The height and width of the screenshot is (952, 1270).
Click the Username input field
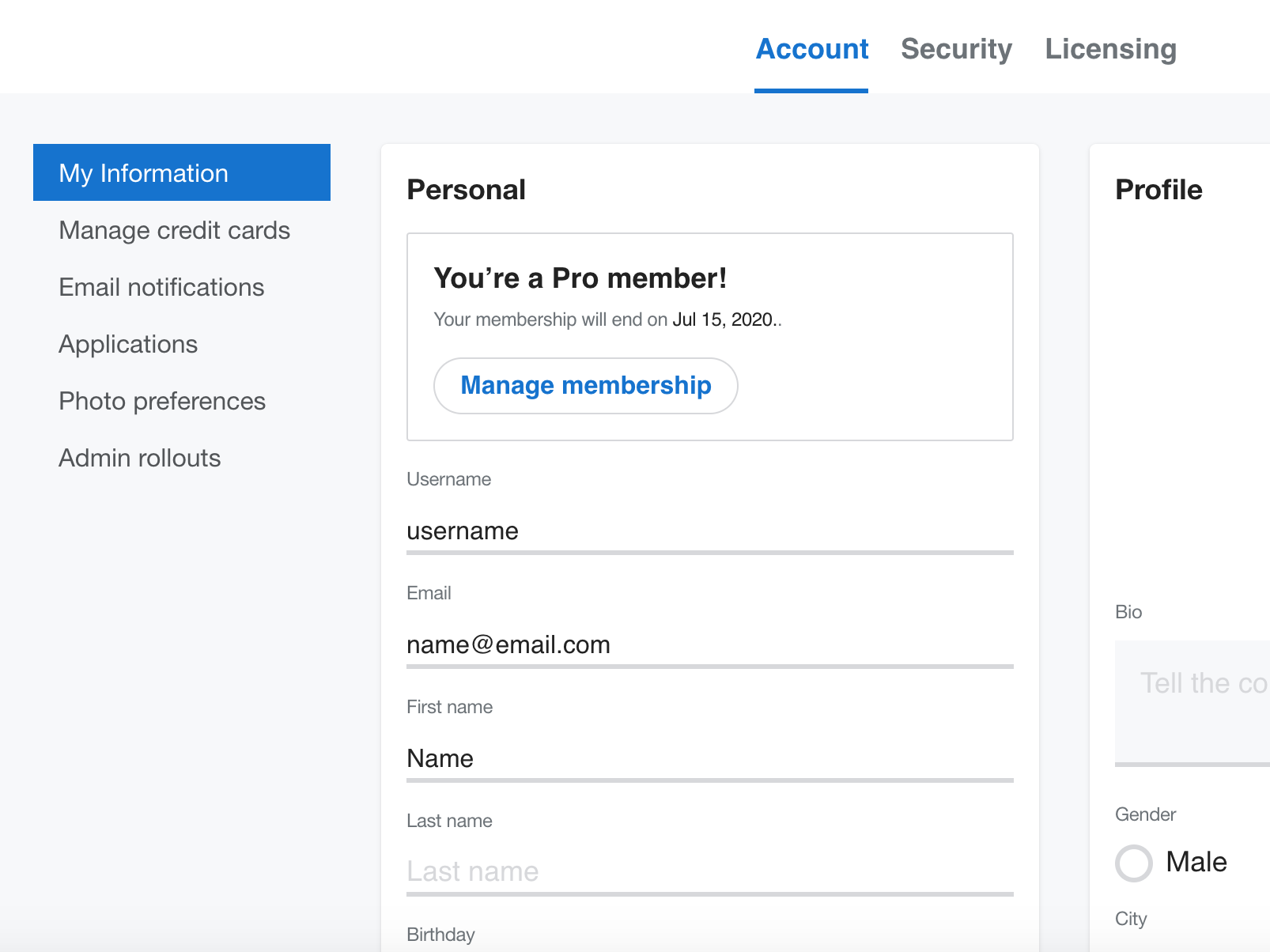pyautogui.click(x=709, y=531)
